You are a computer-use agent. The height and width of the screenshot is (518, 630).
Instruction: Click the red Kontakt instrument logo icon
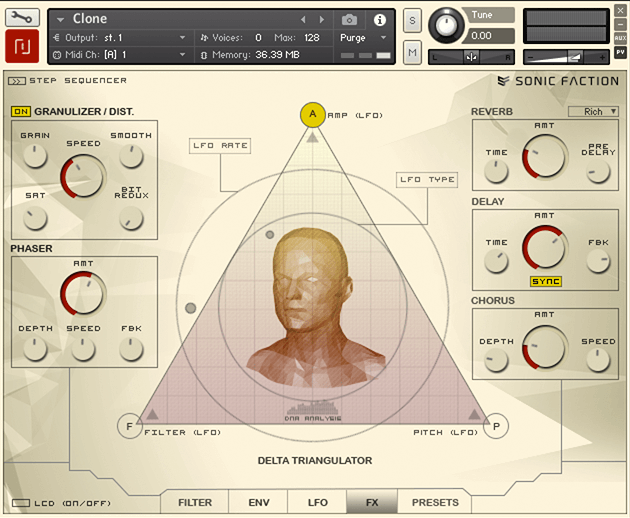22,46
